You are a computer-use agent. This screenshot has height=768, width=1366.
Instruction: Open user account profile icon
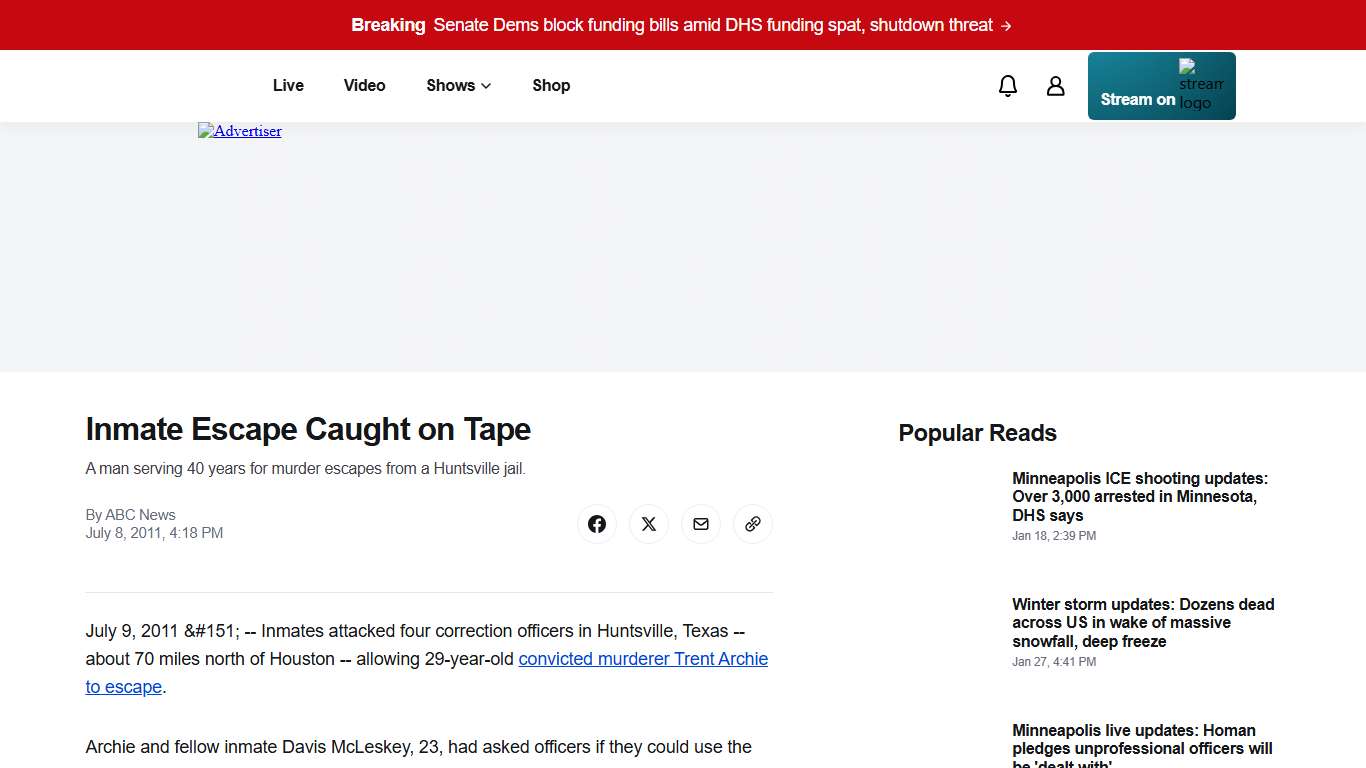1056,86
